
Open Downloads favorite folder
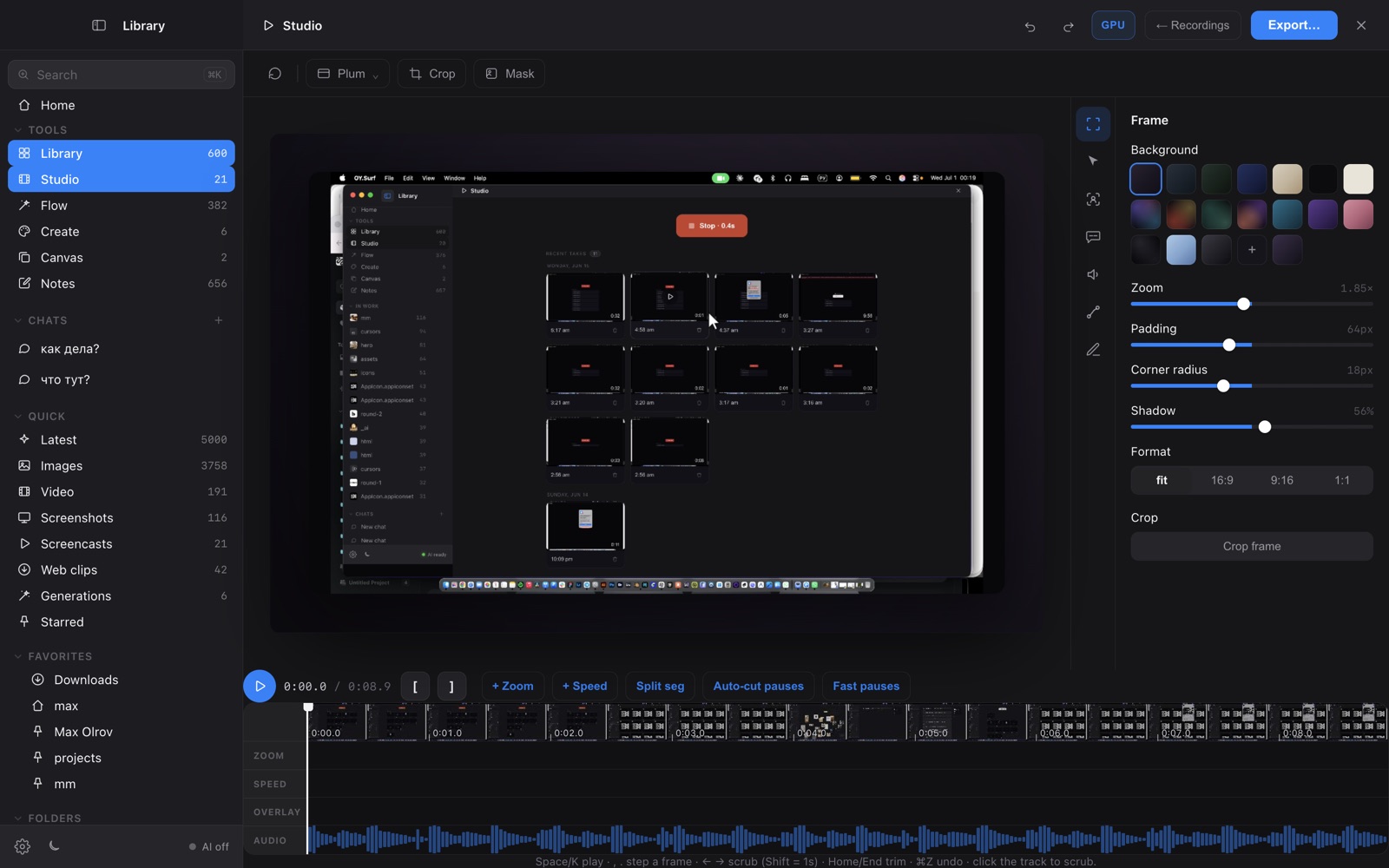(x=122, y=680)
